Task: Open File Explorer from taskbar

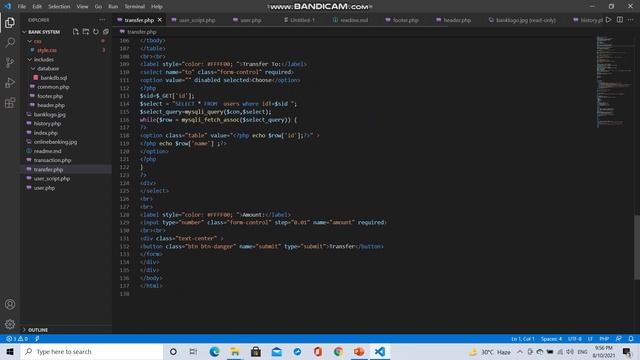Action: [235, 351]
